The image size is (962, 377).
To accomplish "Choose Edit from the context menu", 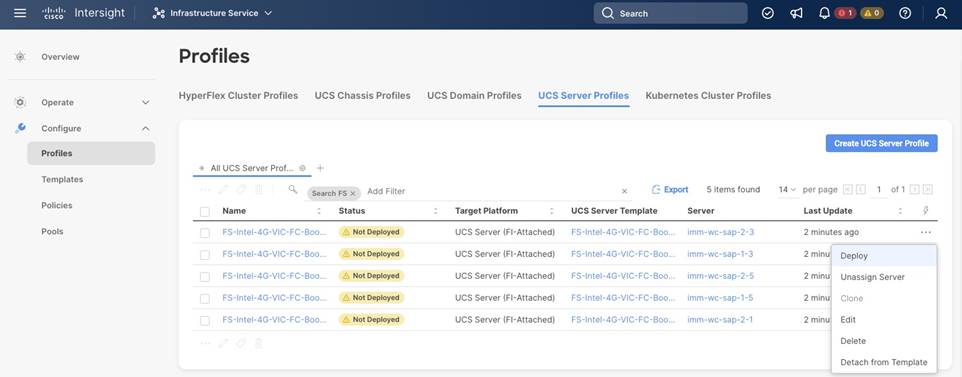I will tap(884, 319).
